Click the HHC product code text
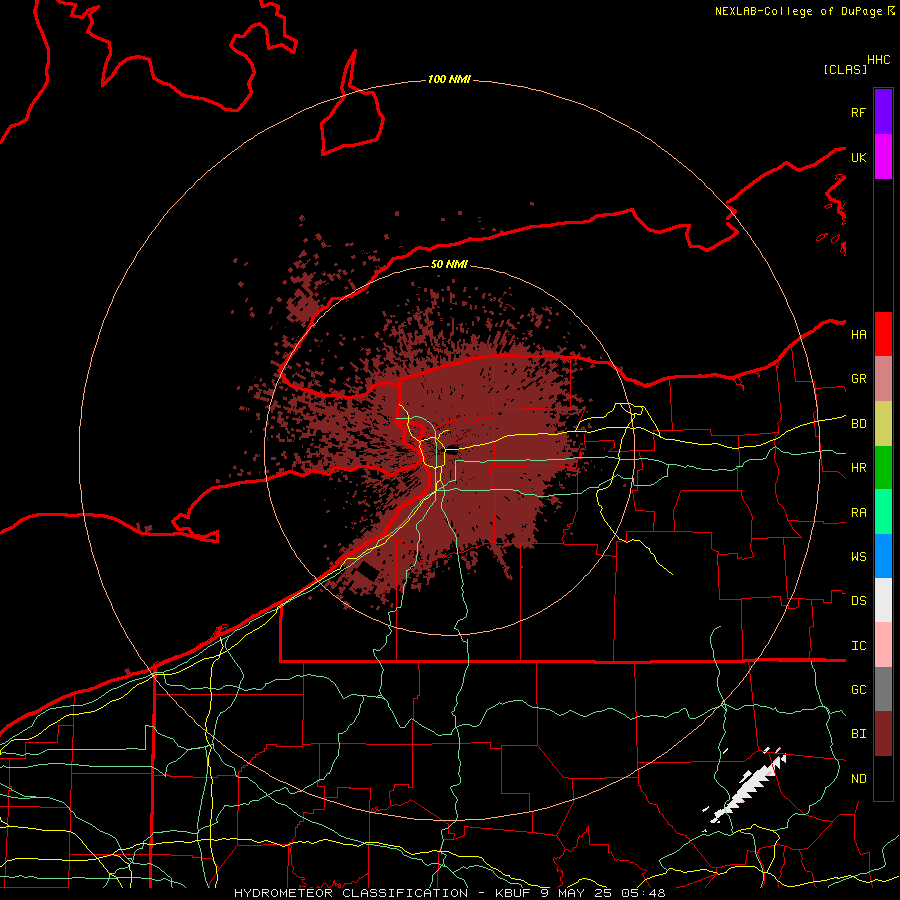Viewport: 900px width, 900px height. [879, 60]
